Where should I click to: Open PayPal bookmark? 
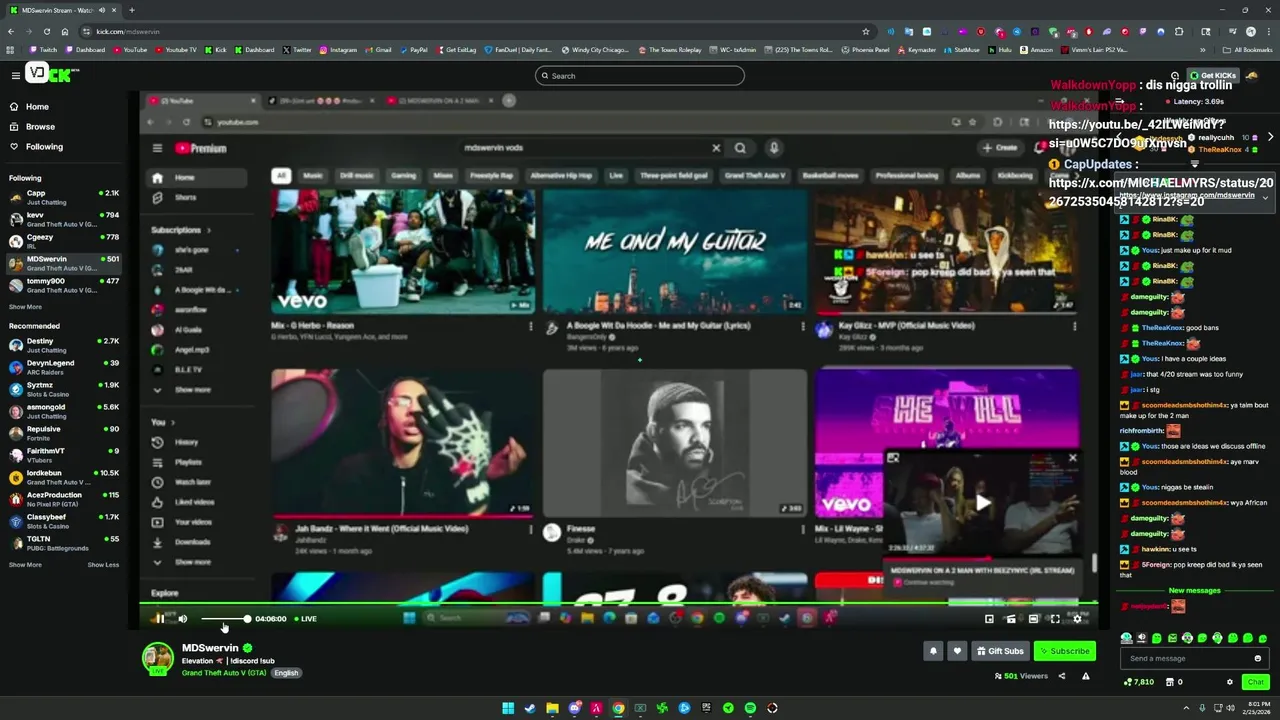(413, 50)
